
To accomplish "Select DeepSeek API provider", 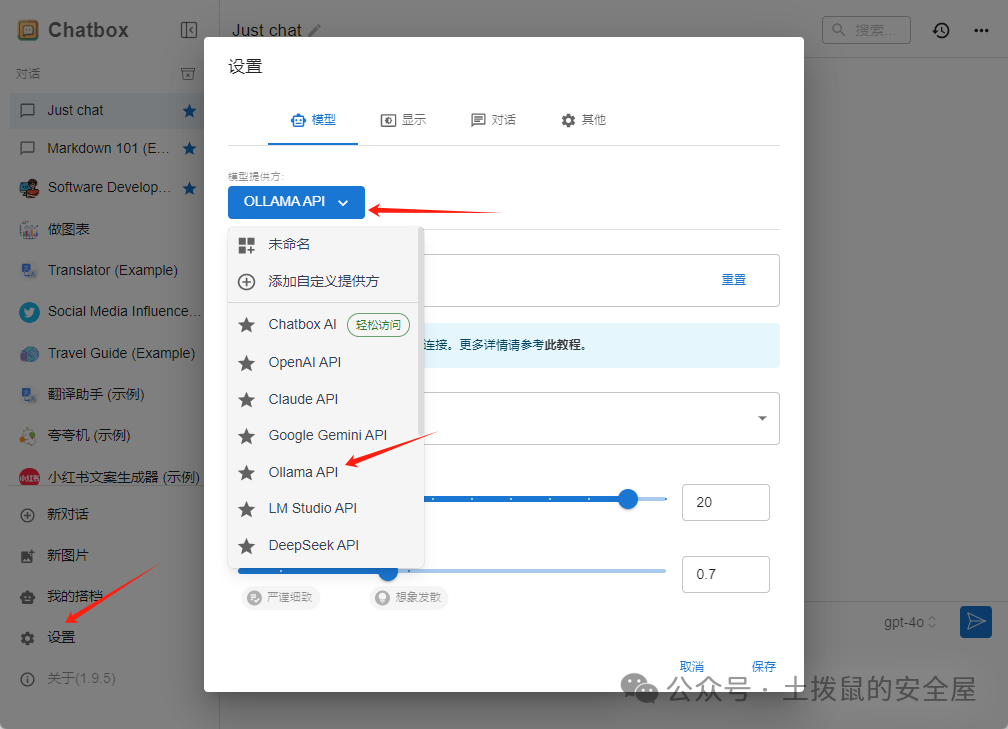I will point(323,545).
